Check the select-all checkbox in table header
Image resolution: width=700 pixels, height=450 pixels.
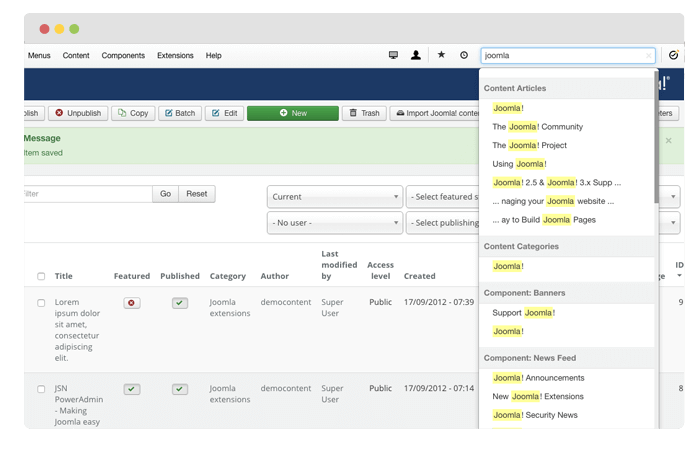pos(41,276)
